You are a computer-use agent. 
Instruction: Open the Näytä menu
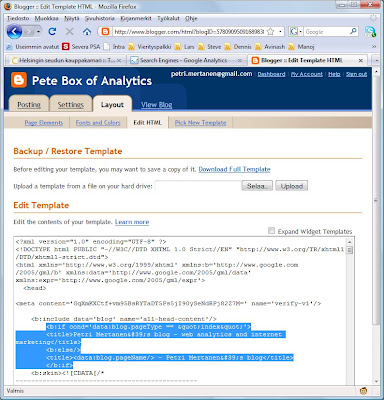(72, 18)
